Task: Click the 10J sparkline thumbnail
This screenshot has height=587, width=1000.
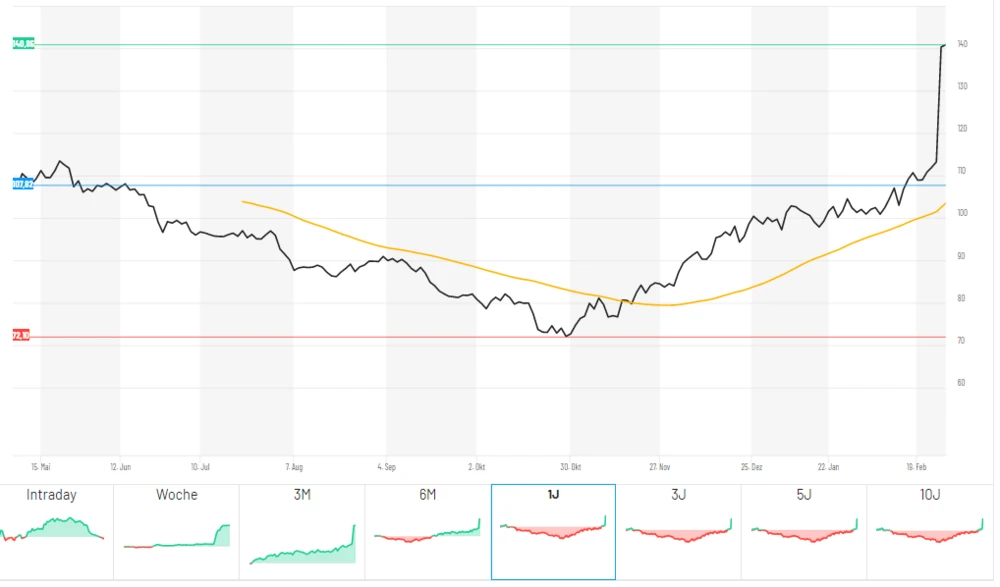Action: point(930,535)
